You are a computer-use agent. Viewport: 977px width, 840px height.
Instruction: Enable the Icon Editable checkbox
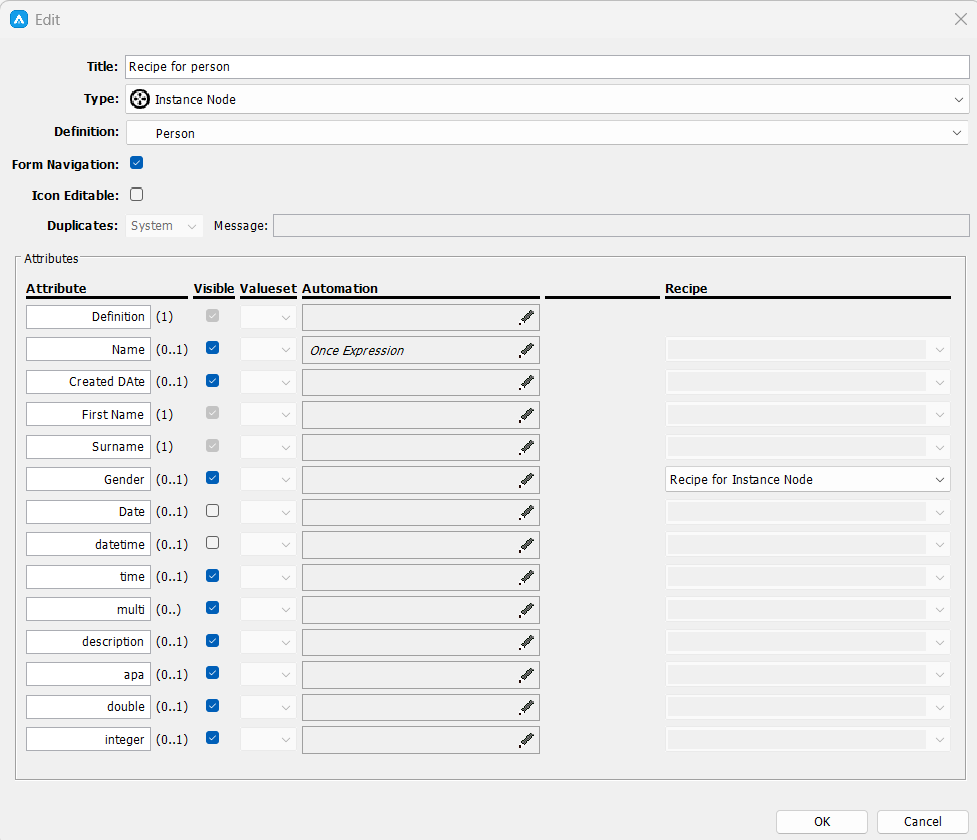point(137,195)
